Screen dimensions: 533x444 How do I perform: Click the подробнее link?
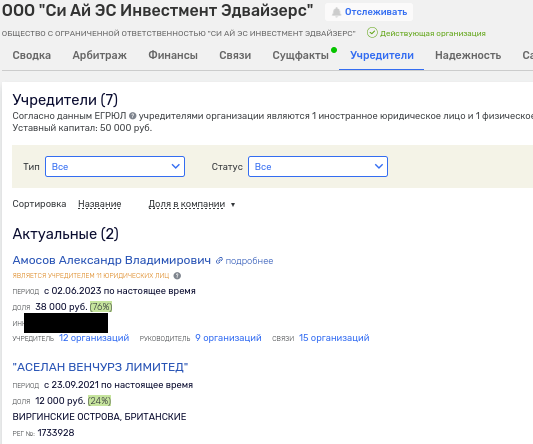point(249,261)
